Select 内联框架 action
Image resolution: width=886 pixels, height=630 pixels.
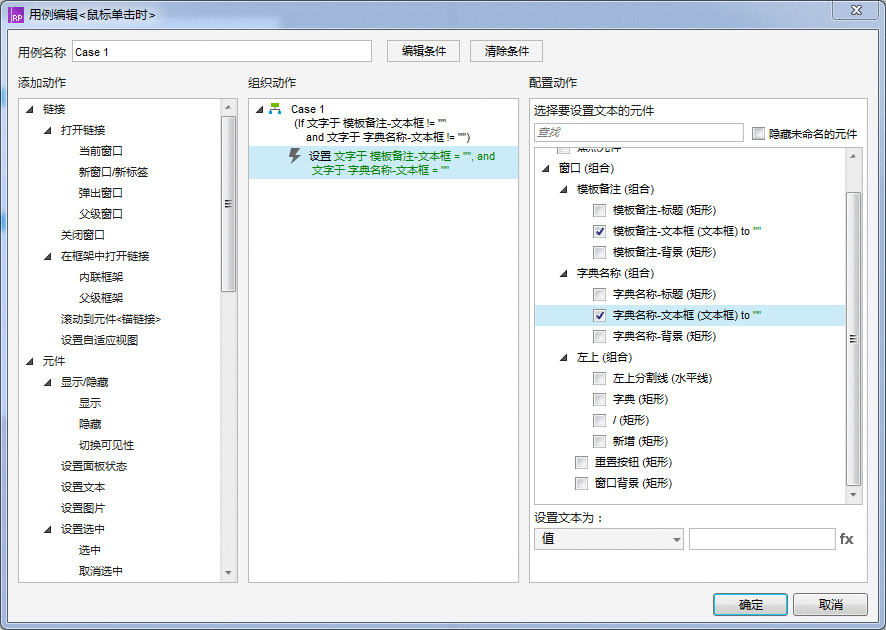[101, 277]
